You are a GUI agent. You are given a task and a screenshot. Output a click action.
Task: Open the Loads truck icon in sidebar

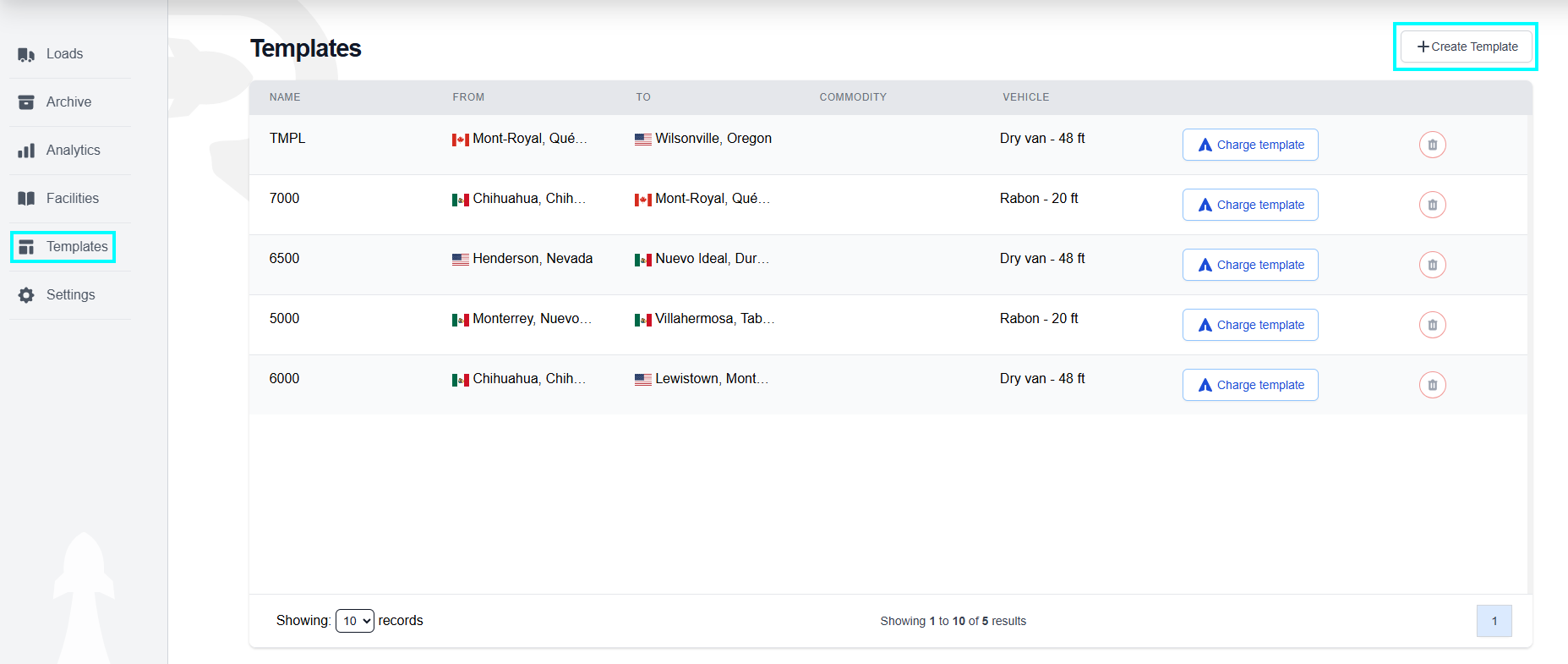[26, 54]
